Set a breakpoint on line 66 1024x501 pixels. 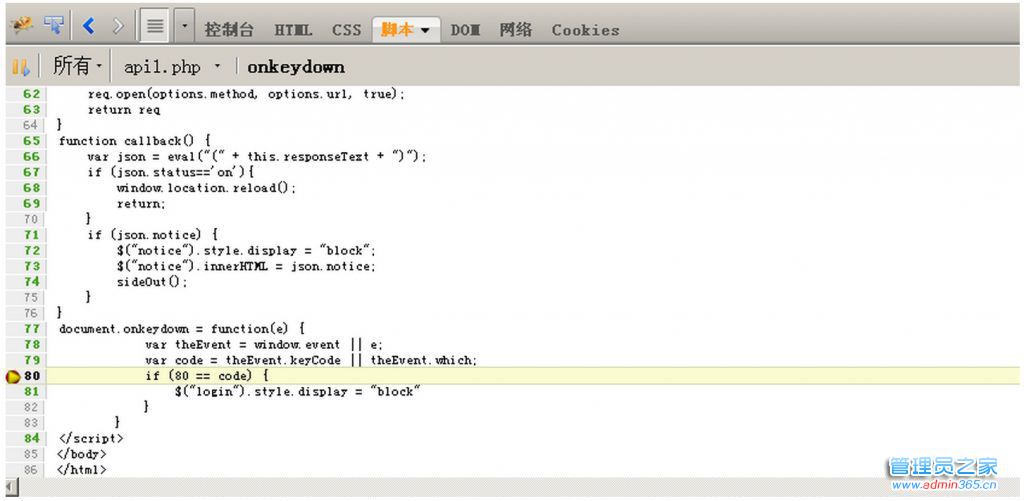point(31,157)
